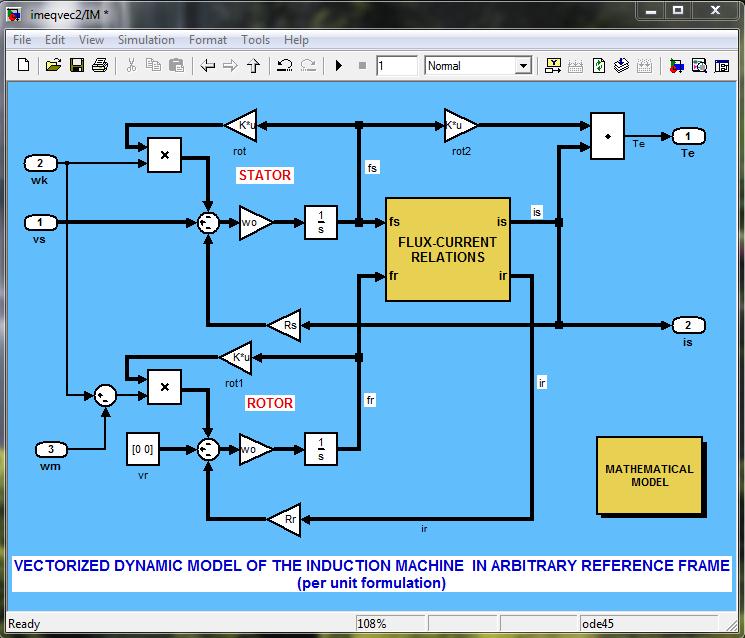Select the is output port 2
The height and width of the screenshot is (638, 745).
coord(688,325)
